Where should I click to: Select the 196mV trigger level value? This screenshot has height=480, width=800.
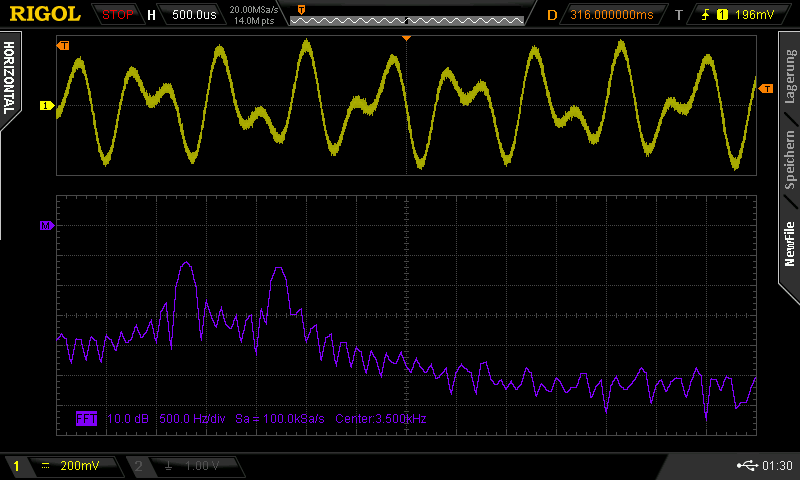click(755, 15)
